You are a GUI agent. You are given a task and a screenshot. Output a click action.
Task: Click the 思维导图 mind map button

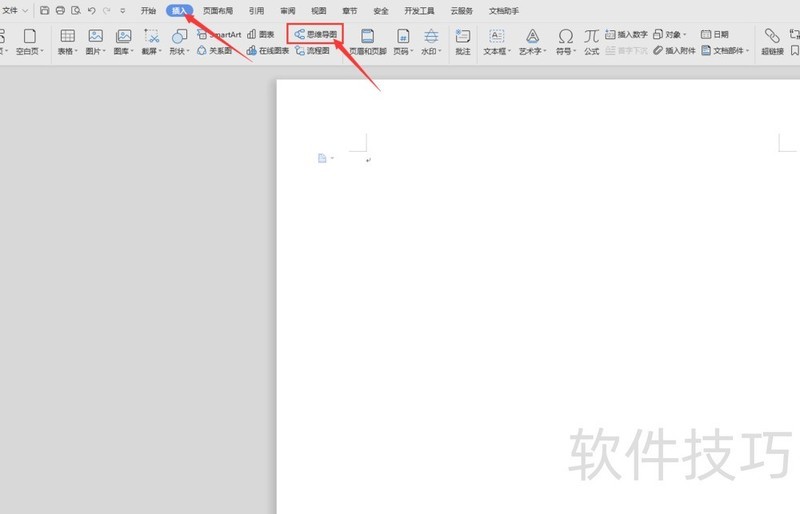pyautogui.click(x=315, y=34)
